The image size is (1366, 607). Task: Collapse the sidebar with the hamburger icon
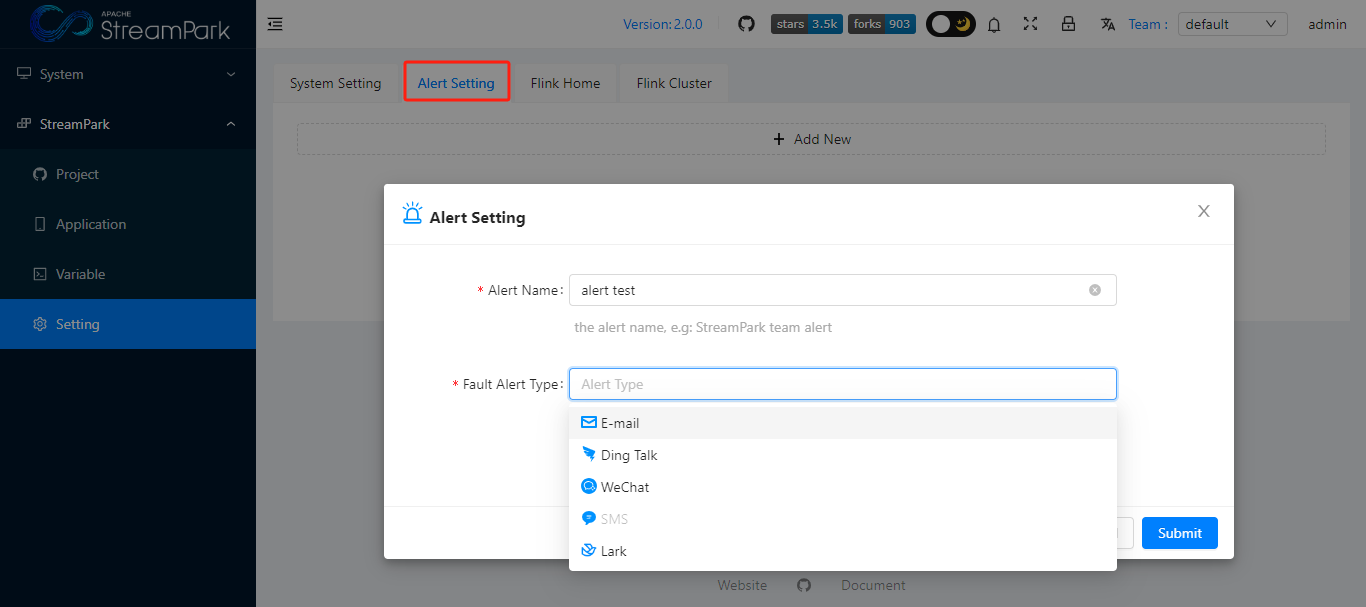tap(275, 23)
